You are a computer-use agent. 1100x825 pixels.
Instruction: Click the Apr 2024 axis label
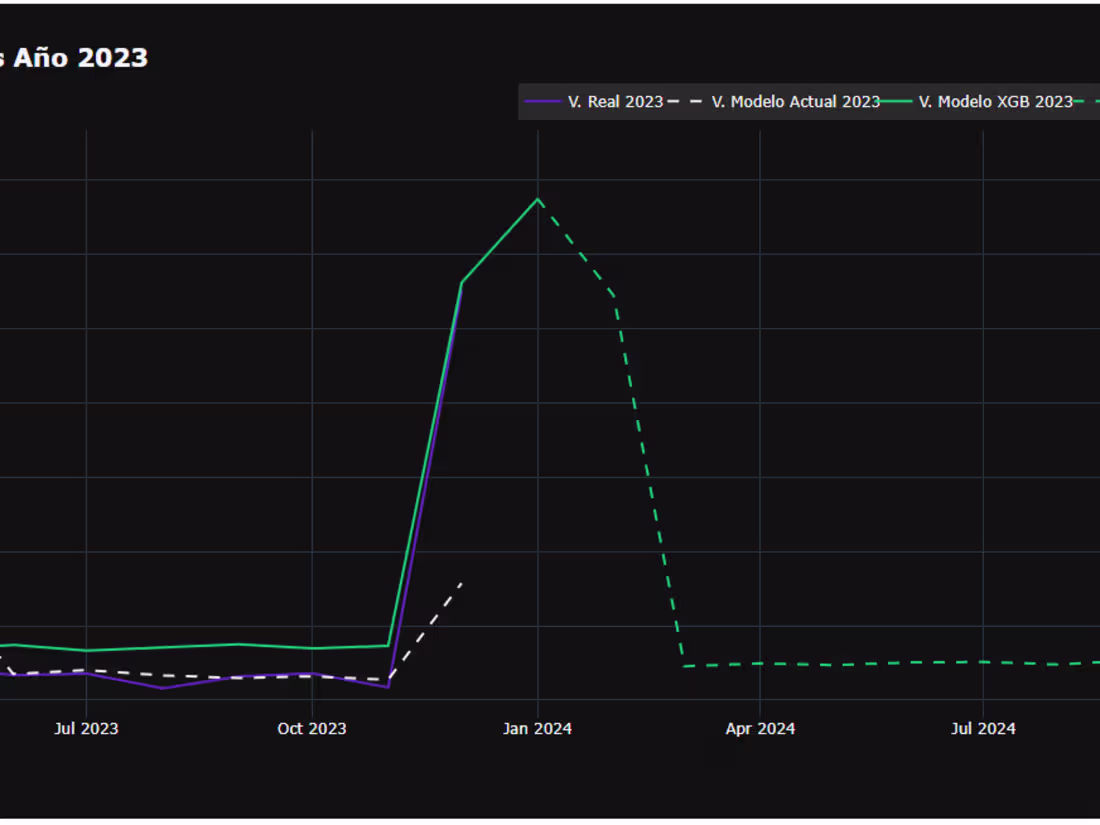pos(760,729)
